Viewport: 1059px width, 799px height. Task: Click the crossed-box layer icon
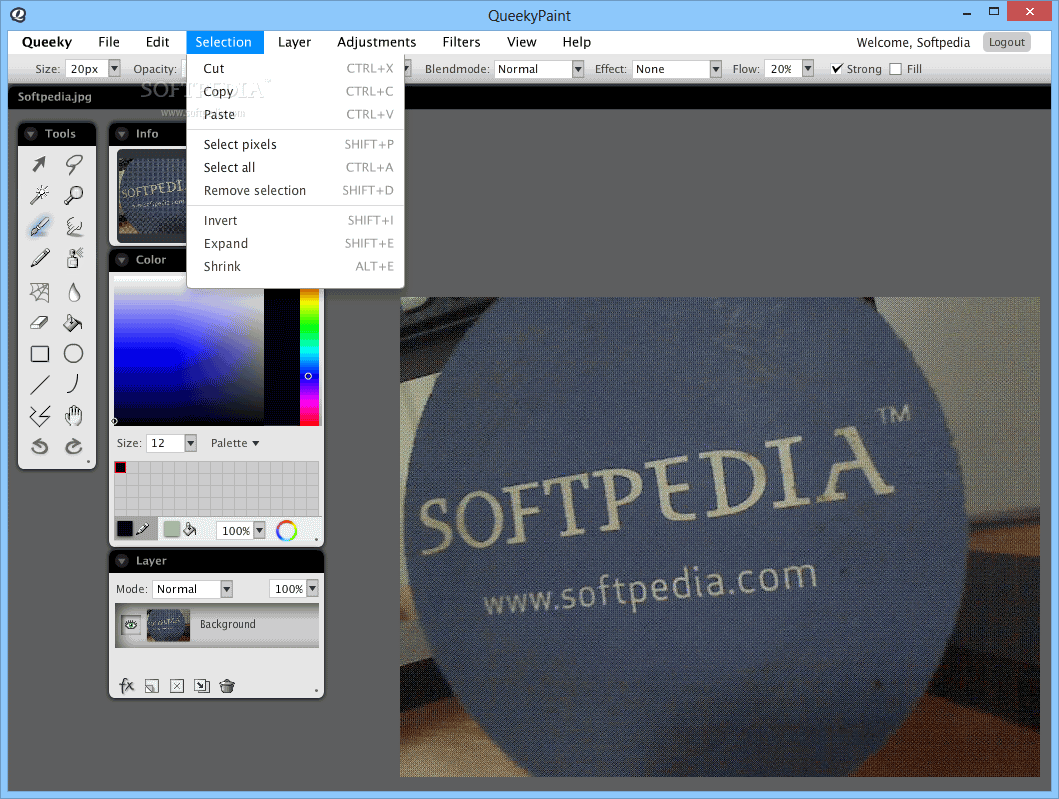pyautogui.click(x=177, y=686)
